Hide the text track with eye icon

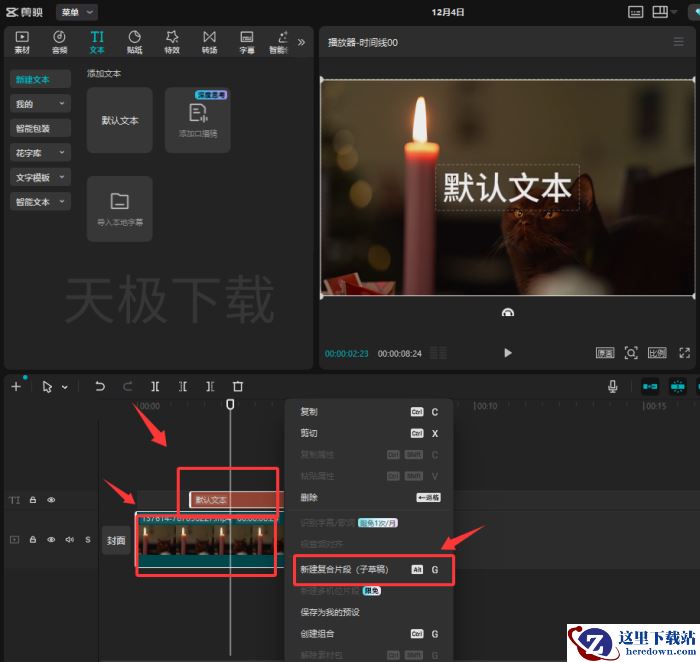point(51,500)
